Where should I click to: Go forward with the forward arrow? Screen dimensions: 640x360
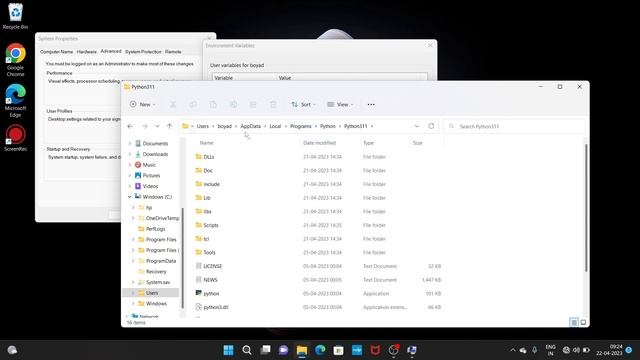(x=144, y=127)
